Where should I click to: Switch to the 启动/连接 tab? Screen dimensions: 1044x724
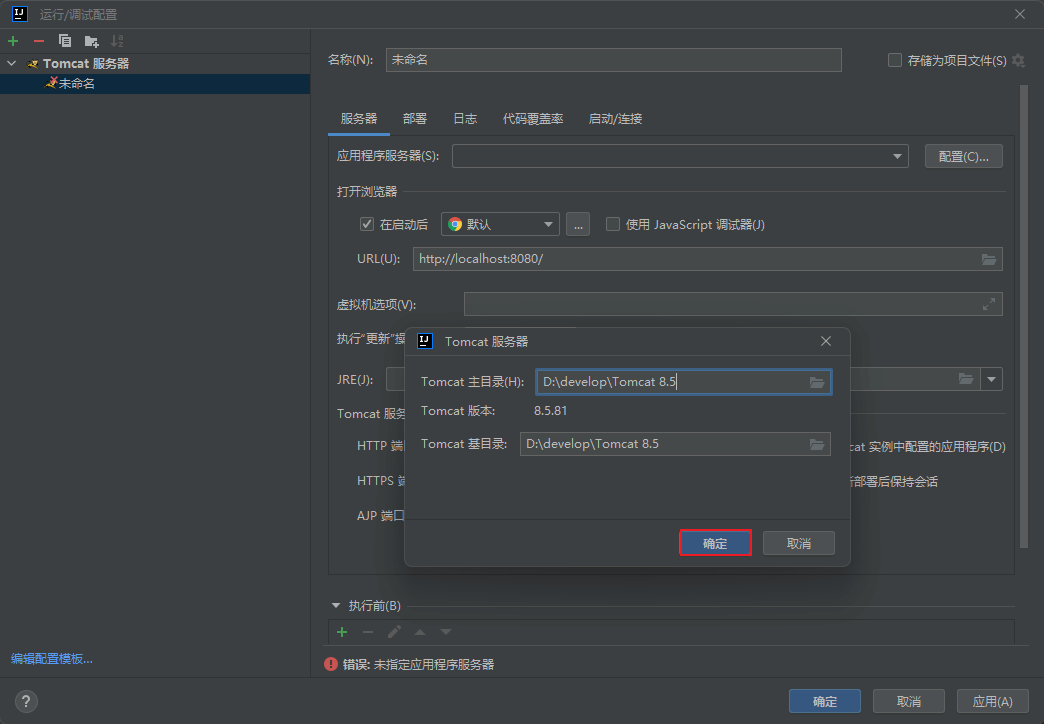[615, 119]
